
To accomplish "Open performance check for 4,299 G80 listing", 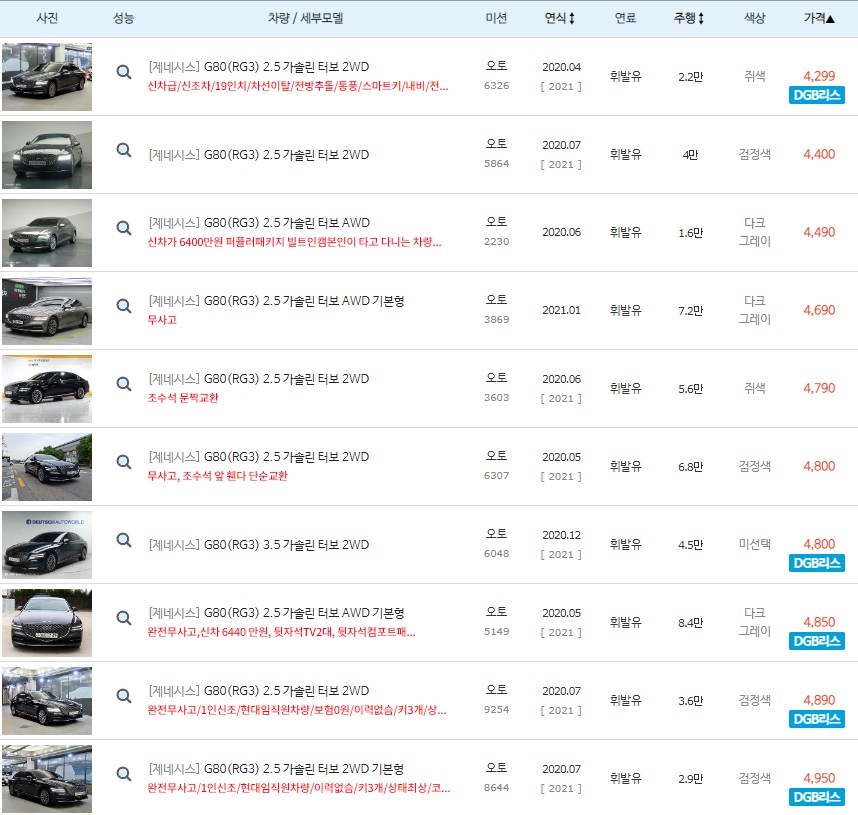I will [x=124, y=72].
